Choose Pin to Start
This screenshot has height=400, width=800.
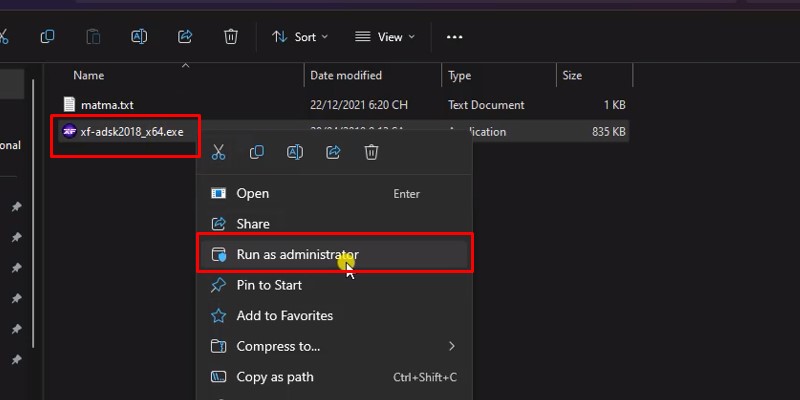(269, 285)
